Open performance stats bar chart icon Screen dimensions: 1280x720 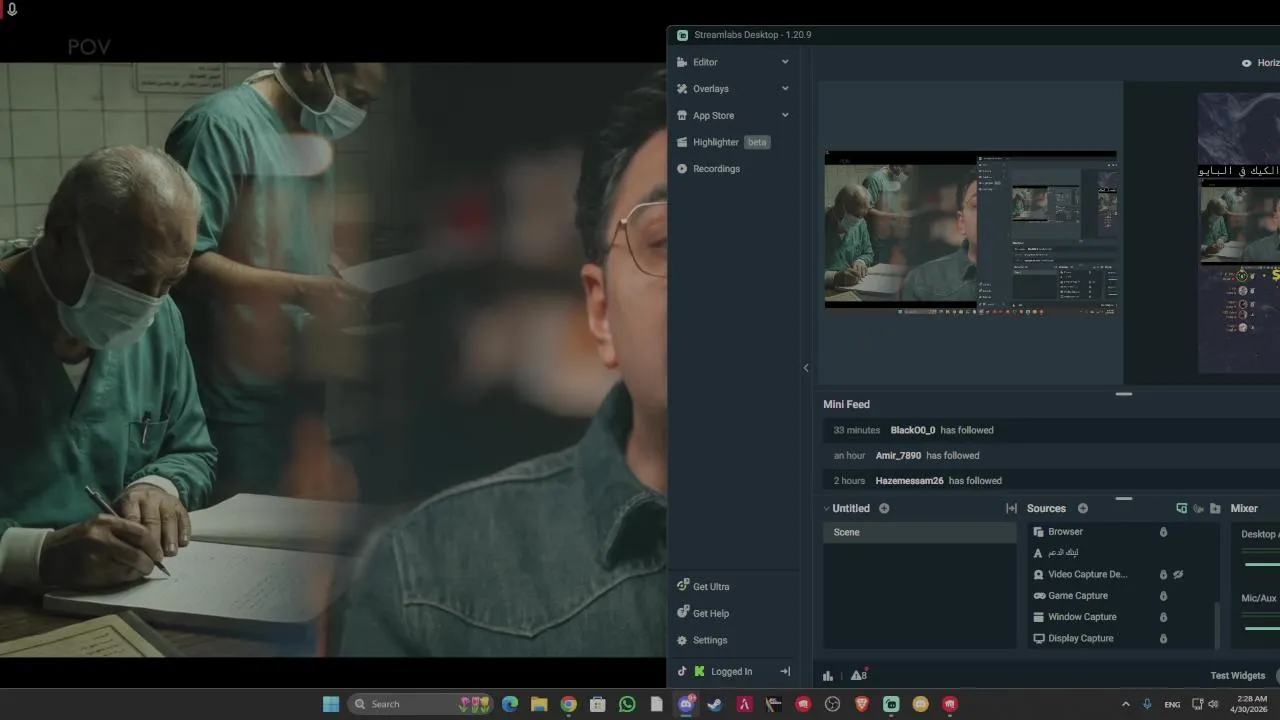click(828, 676)
